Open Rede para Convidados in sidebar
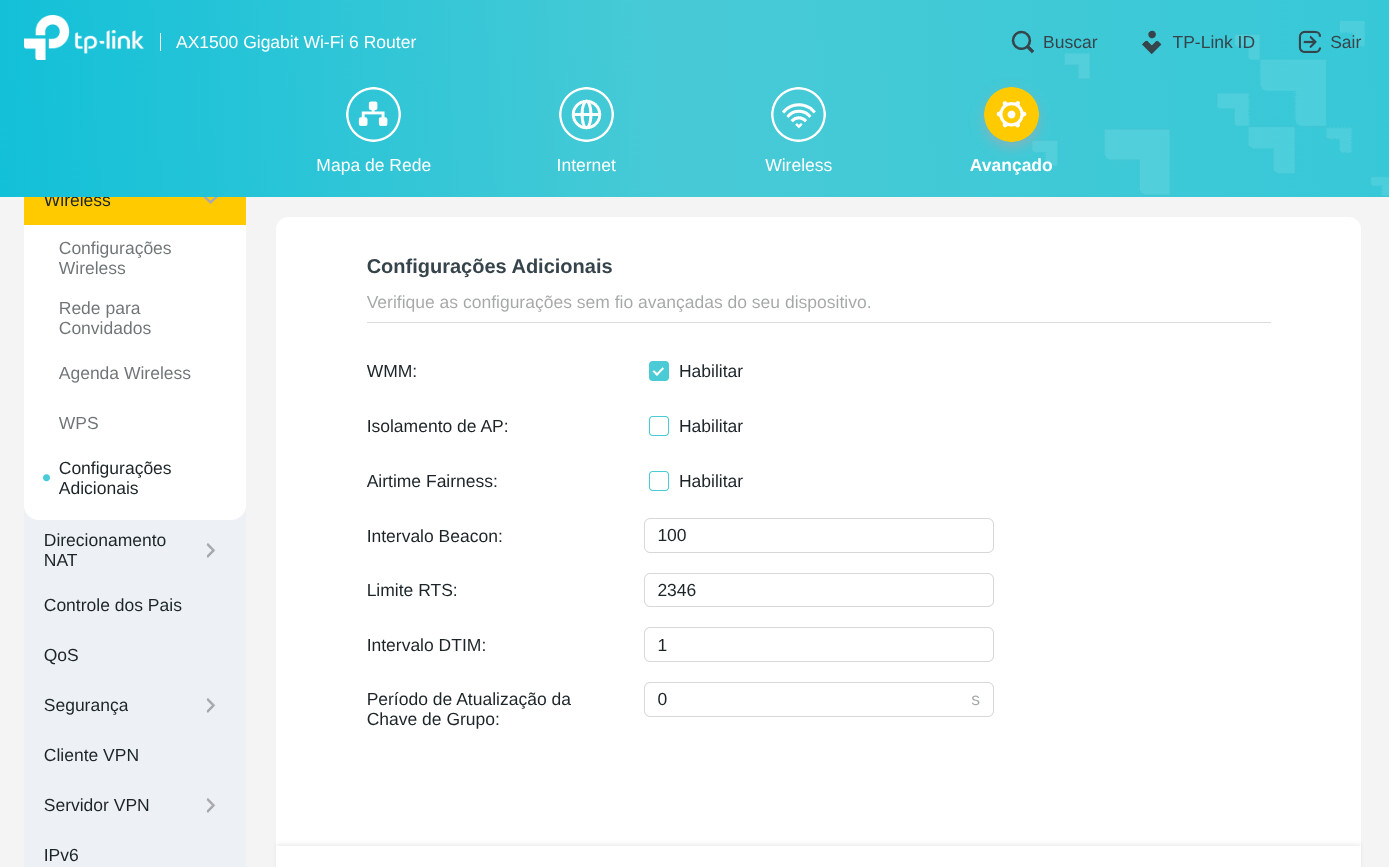The image size is (1389, 867). (105, 318)
